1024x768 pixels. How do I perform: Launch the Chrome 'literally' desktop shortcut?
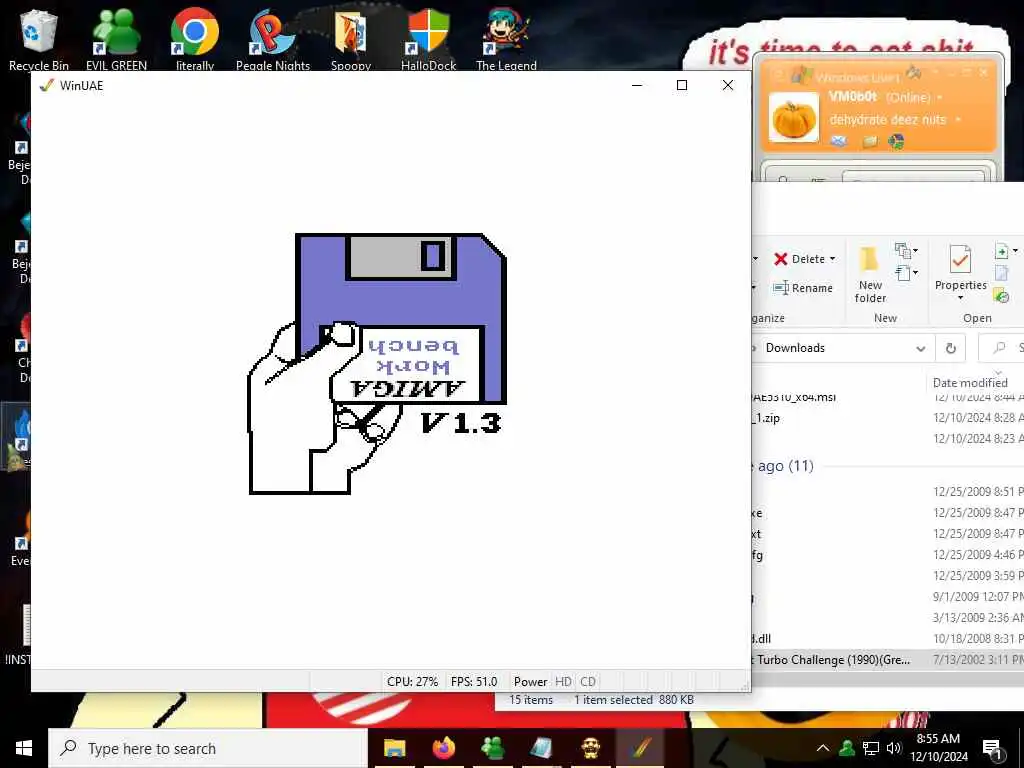[195, 39]
